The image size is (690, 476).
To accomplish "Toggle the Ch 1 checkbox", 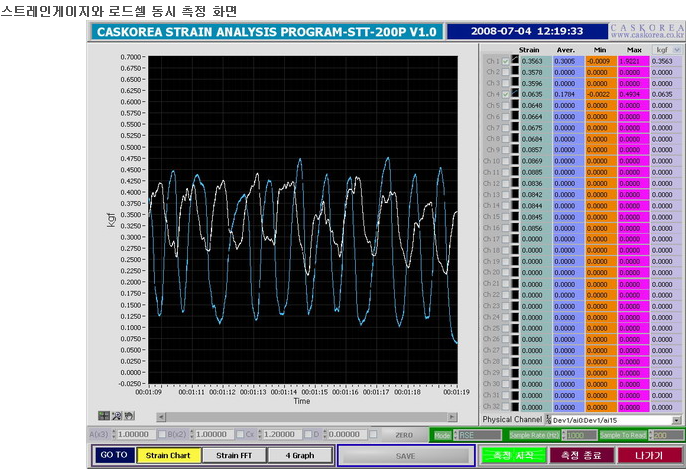I will (x=506, y=61).
